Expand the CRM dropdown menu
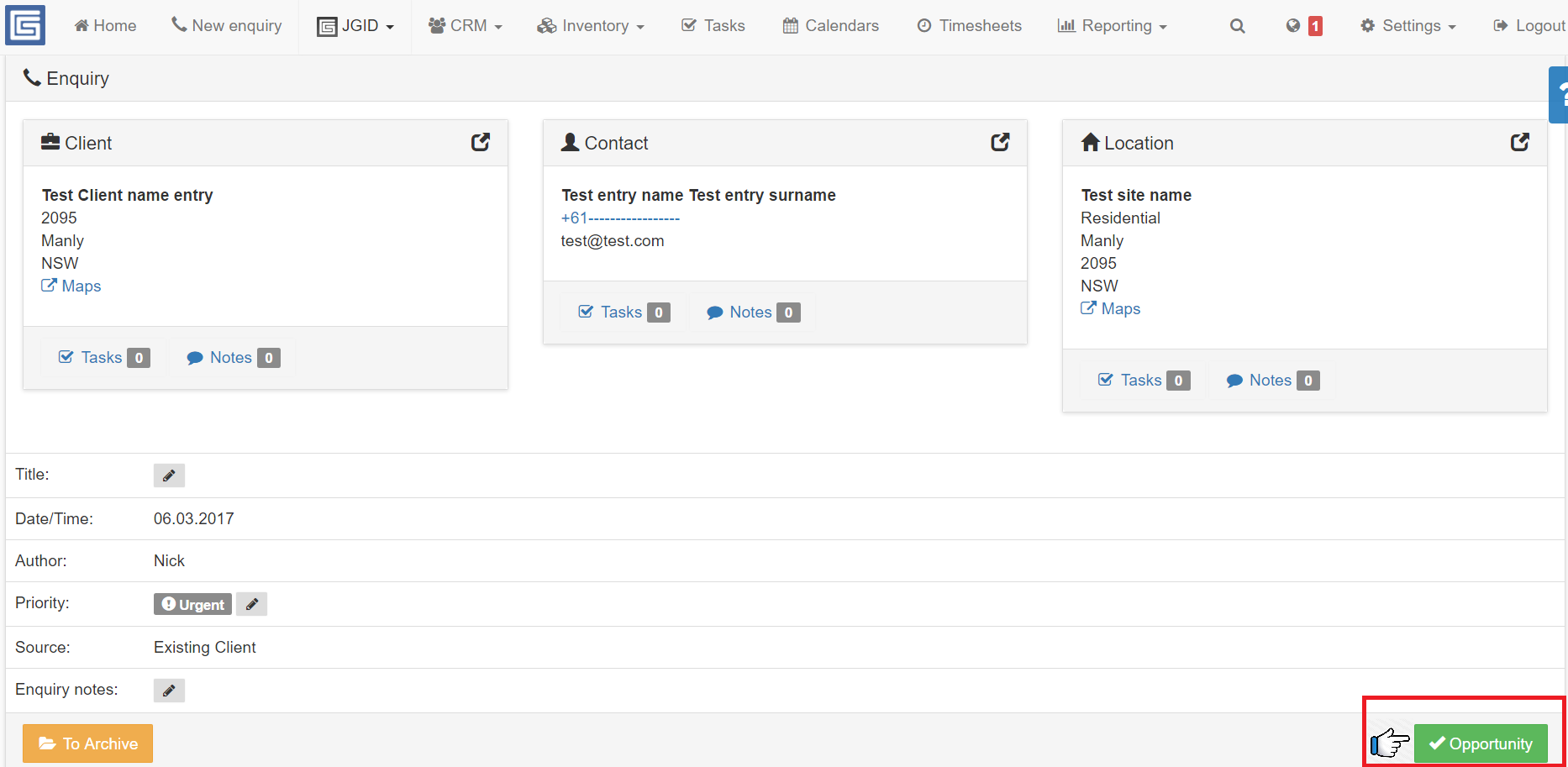 pos(466,26)
